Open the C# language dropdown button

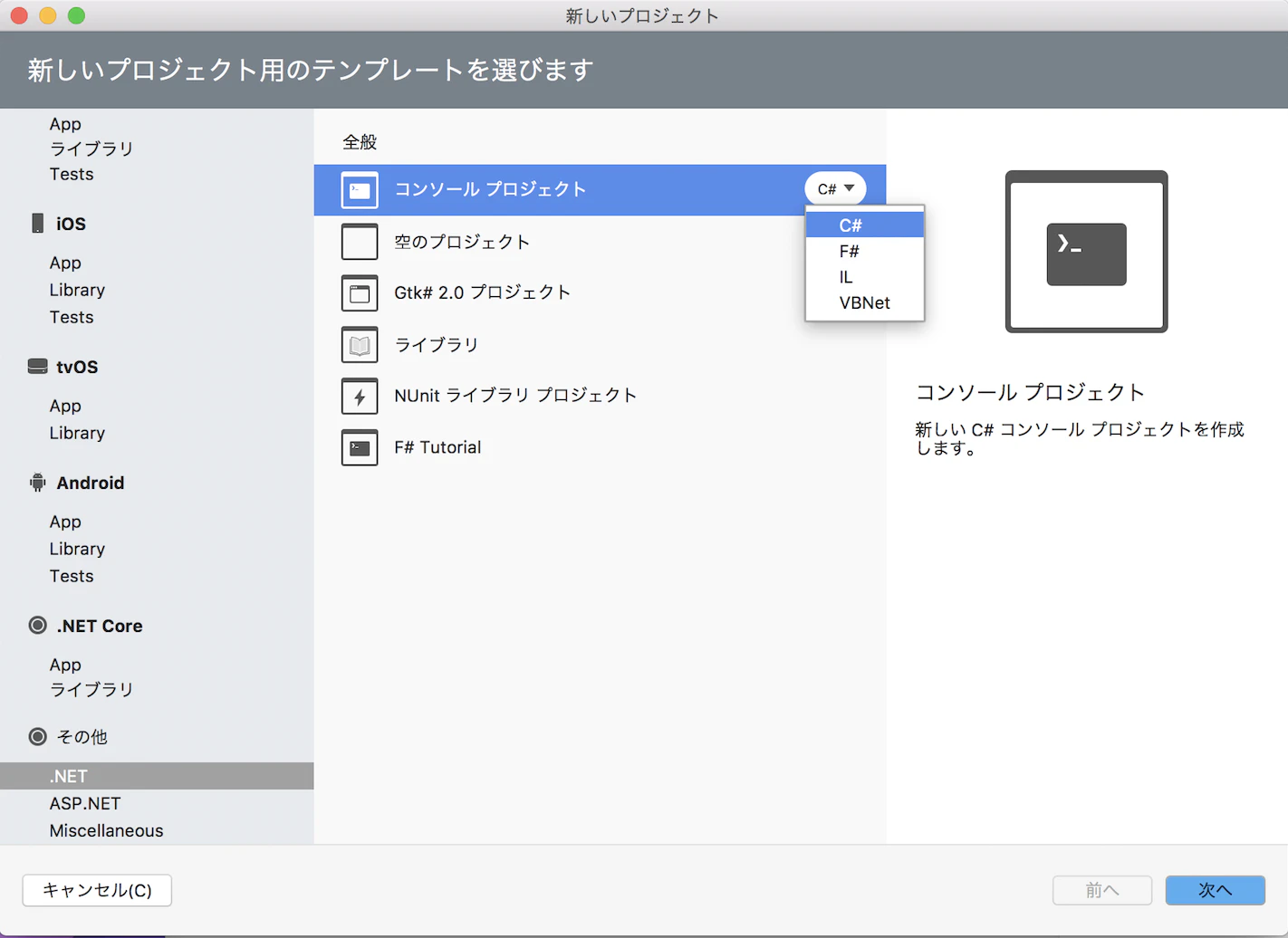click(835, 188)
